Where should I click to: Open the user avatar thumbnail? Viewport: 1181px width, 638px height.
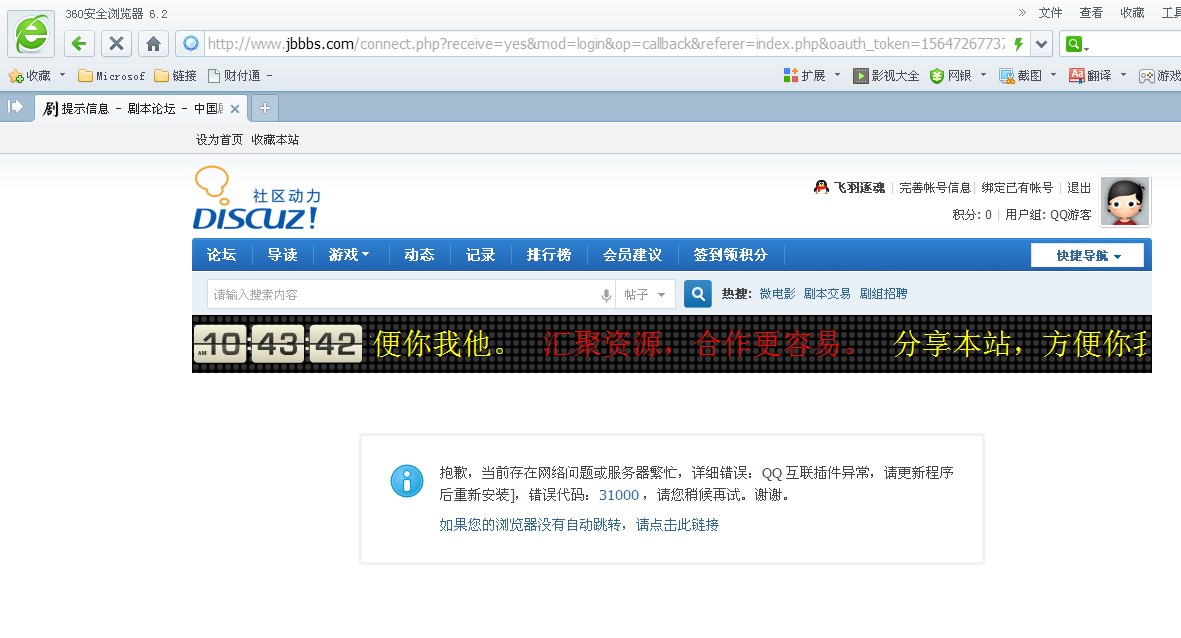(1125, 201)
